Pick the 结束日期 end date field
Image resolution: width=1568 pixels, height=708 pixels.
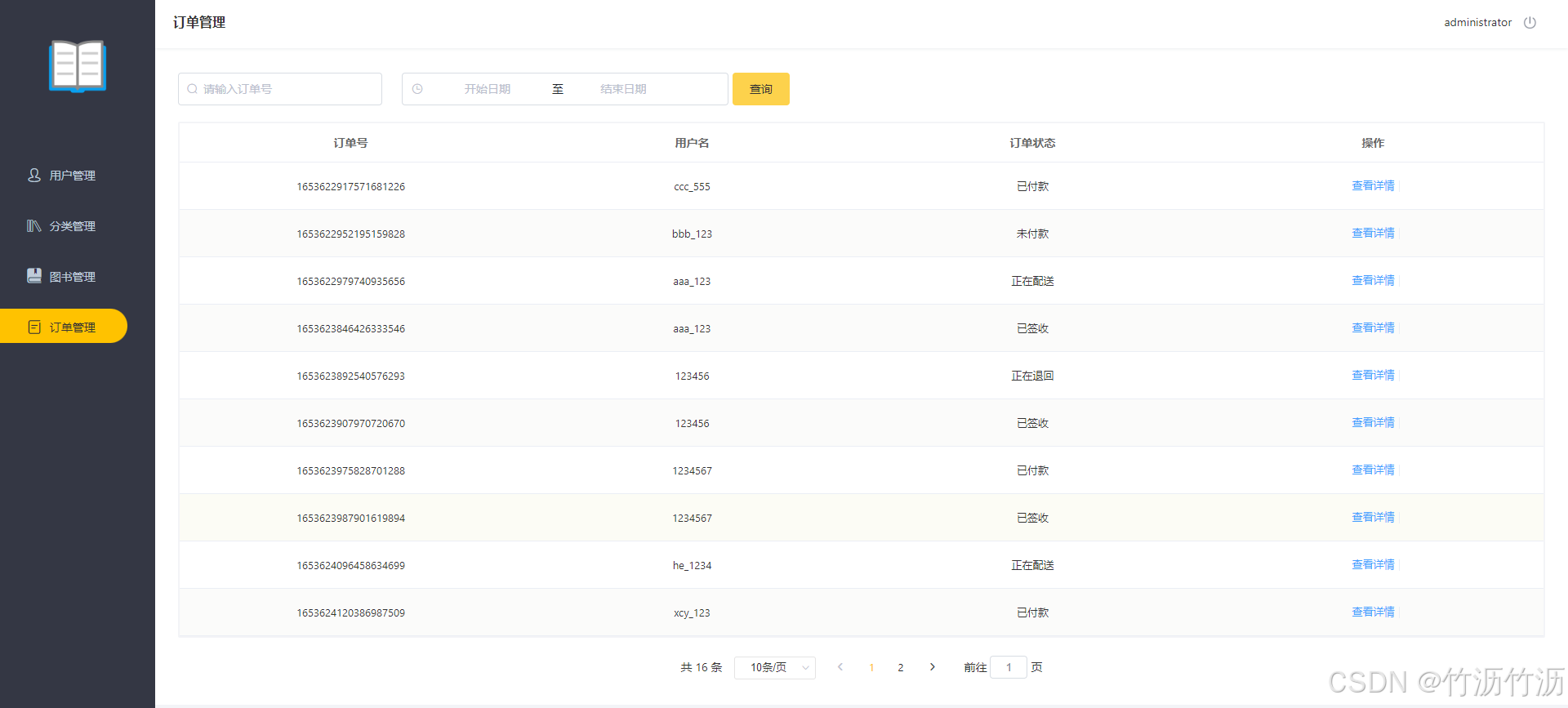click(x=623, y=89)
